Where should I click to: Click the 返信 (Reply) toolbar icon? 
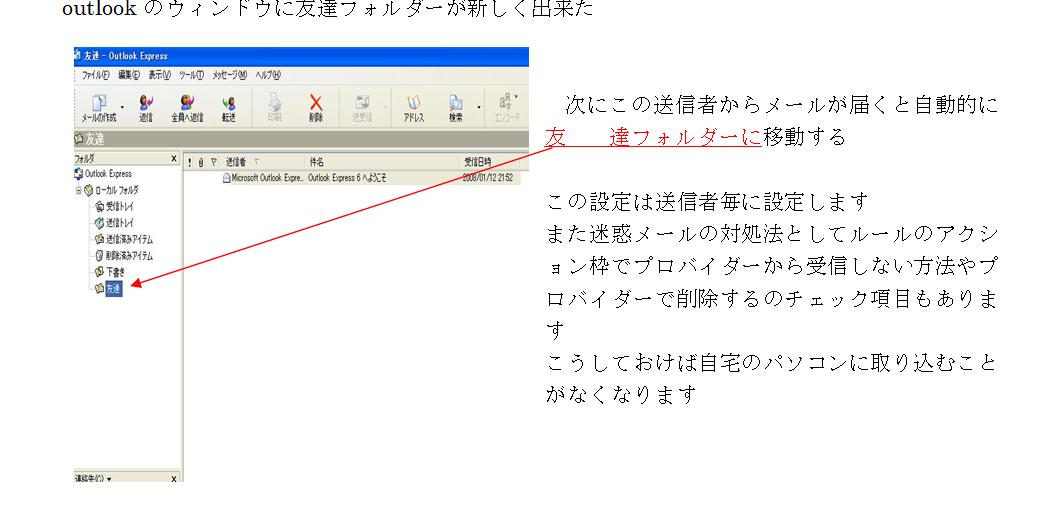(x=146, y=108)
